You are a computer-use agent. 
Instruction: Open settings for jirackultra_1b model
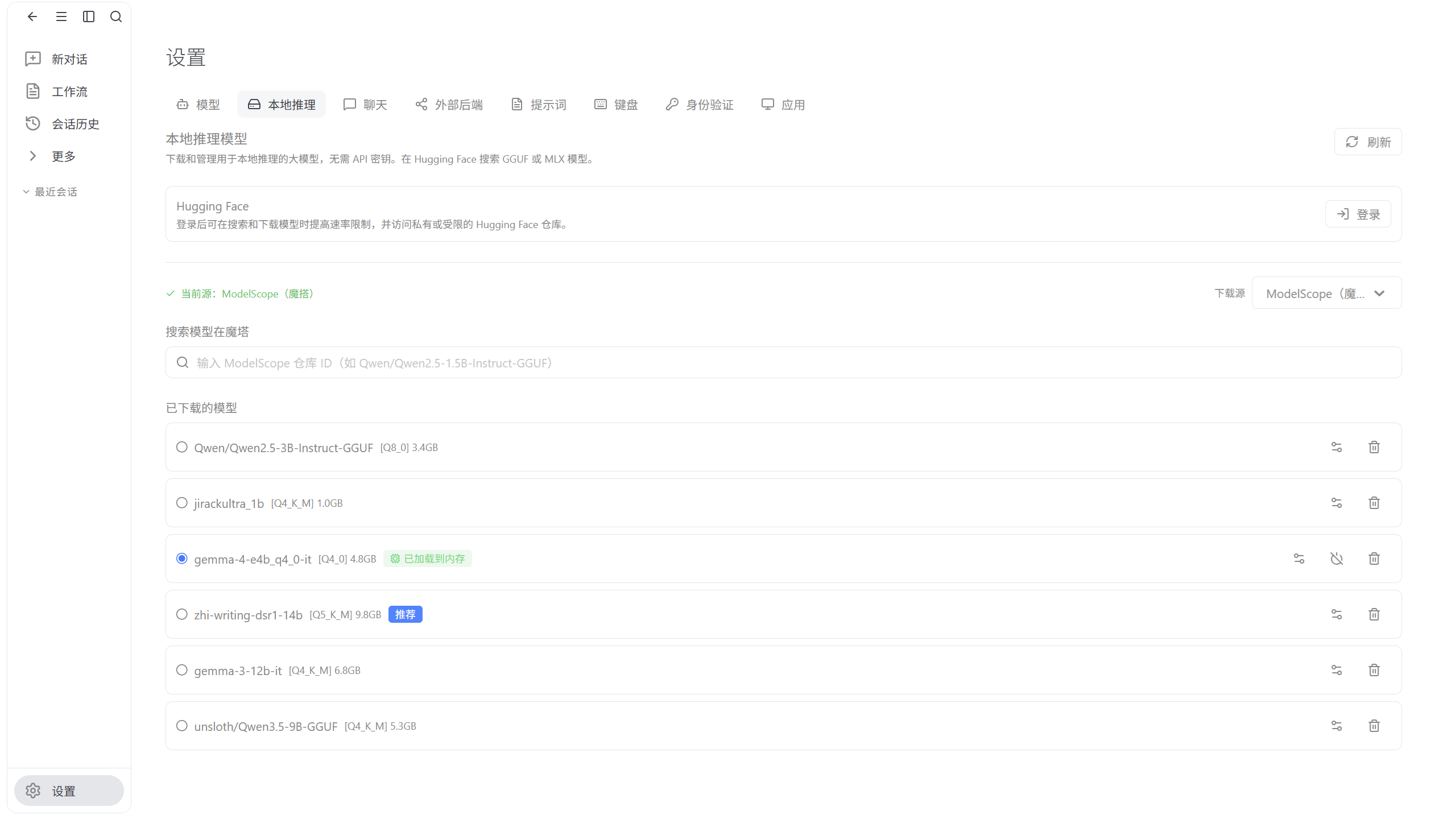[x=1337, y=503]
